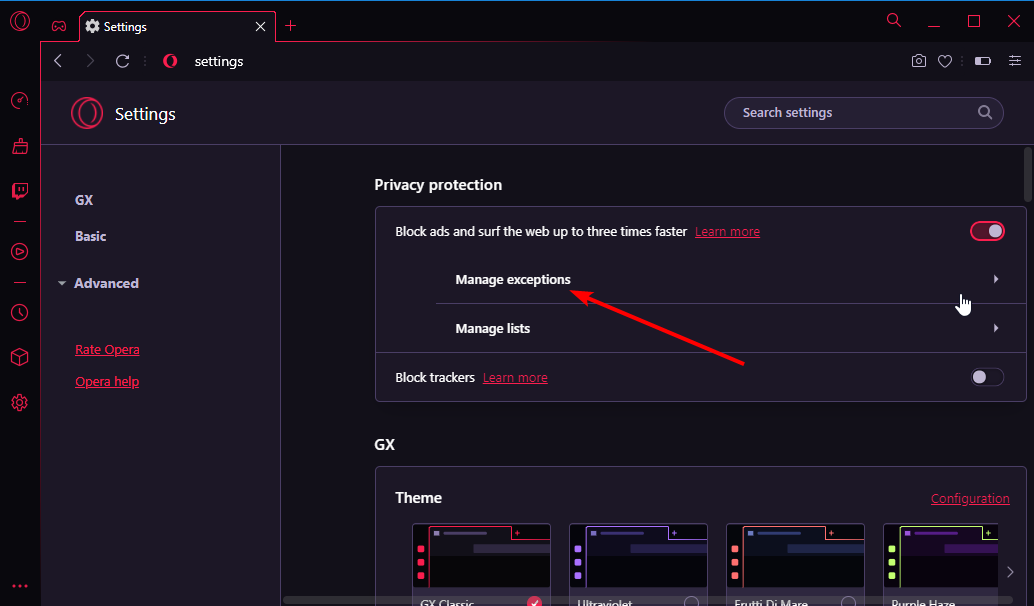Choose the Ultraviolet theme thumbnail
This screenshot has width=1034, height=606.
(x=638, y=556)
